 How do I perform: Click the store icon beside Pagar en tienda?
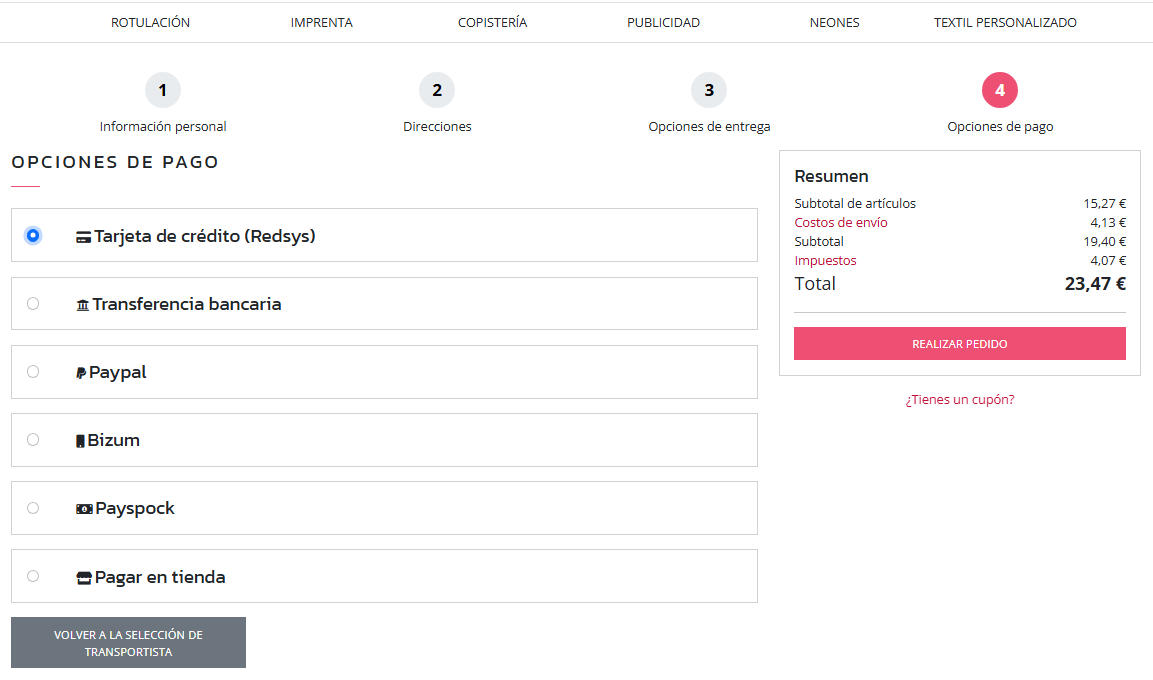click(x=84, y=578)
